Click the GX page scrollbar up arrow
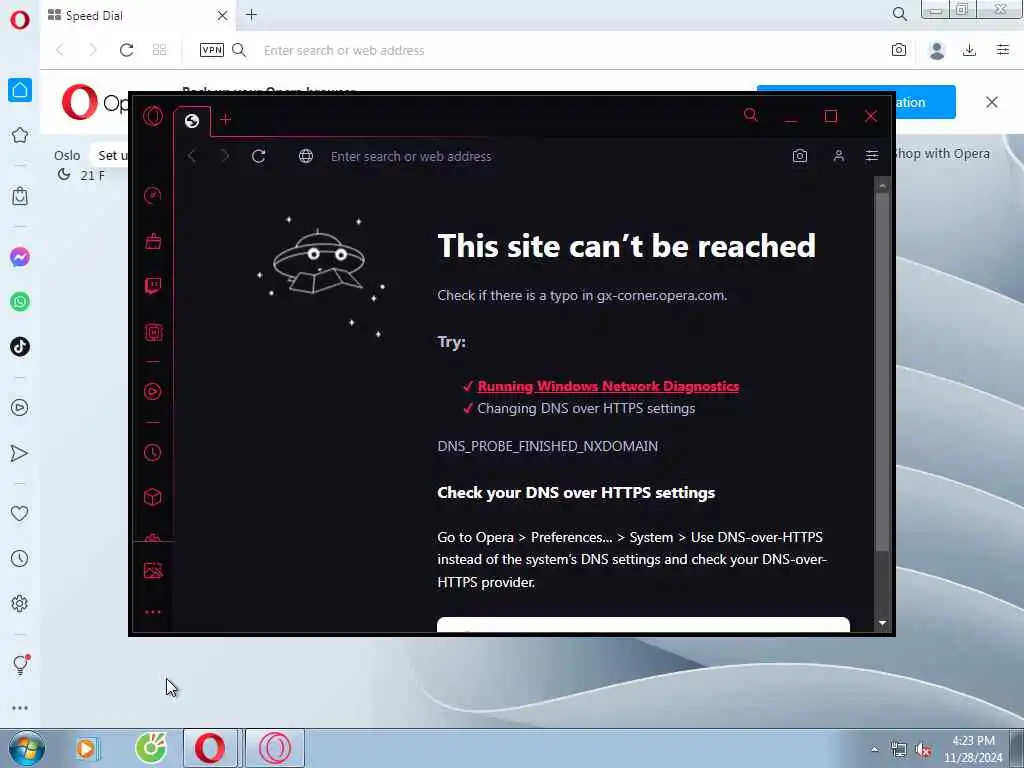The image size is (1024, 768). point(882,185)
